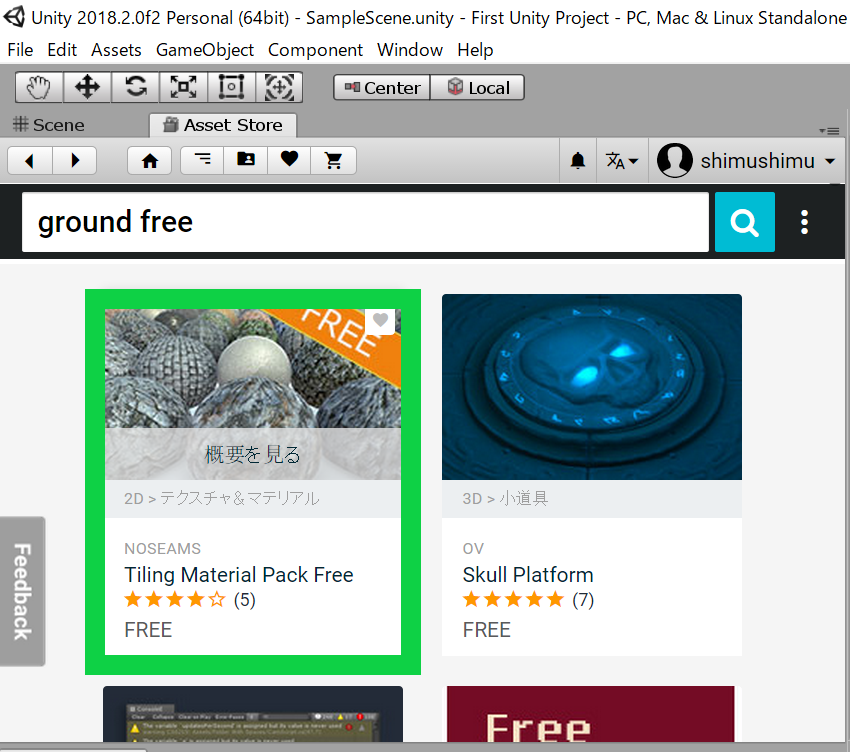Viewport: 850px width, 752px height.
Task: Select the Scale tool
Action: [x=183, y=88]
